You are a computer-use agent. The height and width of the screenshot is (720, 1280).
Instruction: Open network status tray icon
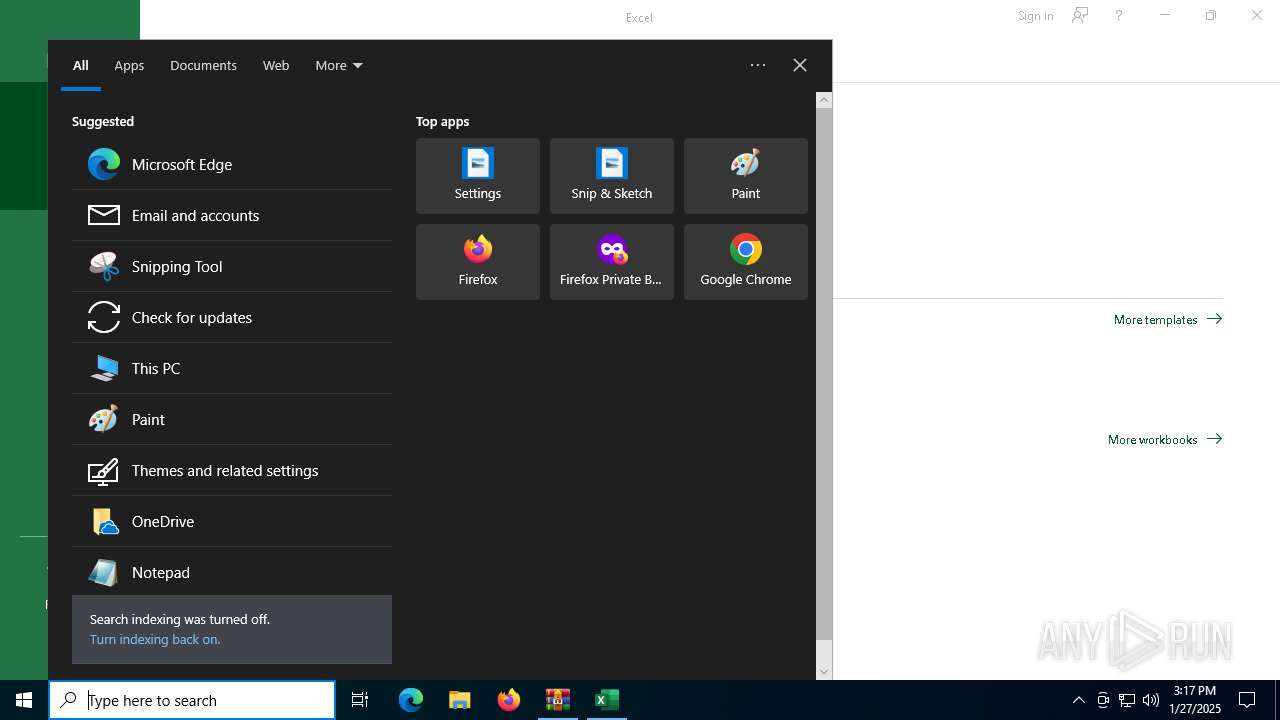(1127, 700)
